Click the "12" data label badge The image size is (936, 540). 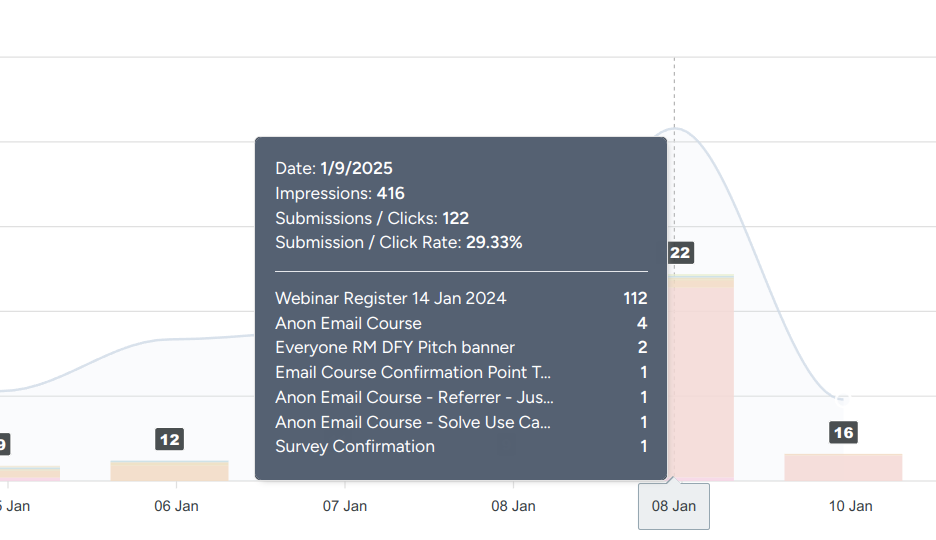click(x=170, y=439)
